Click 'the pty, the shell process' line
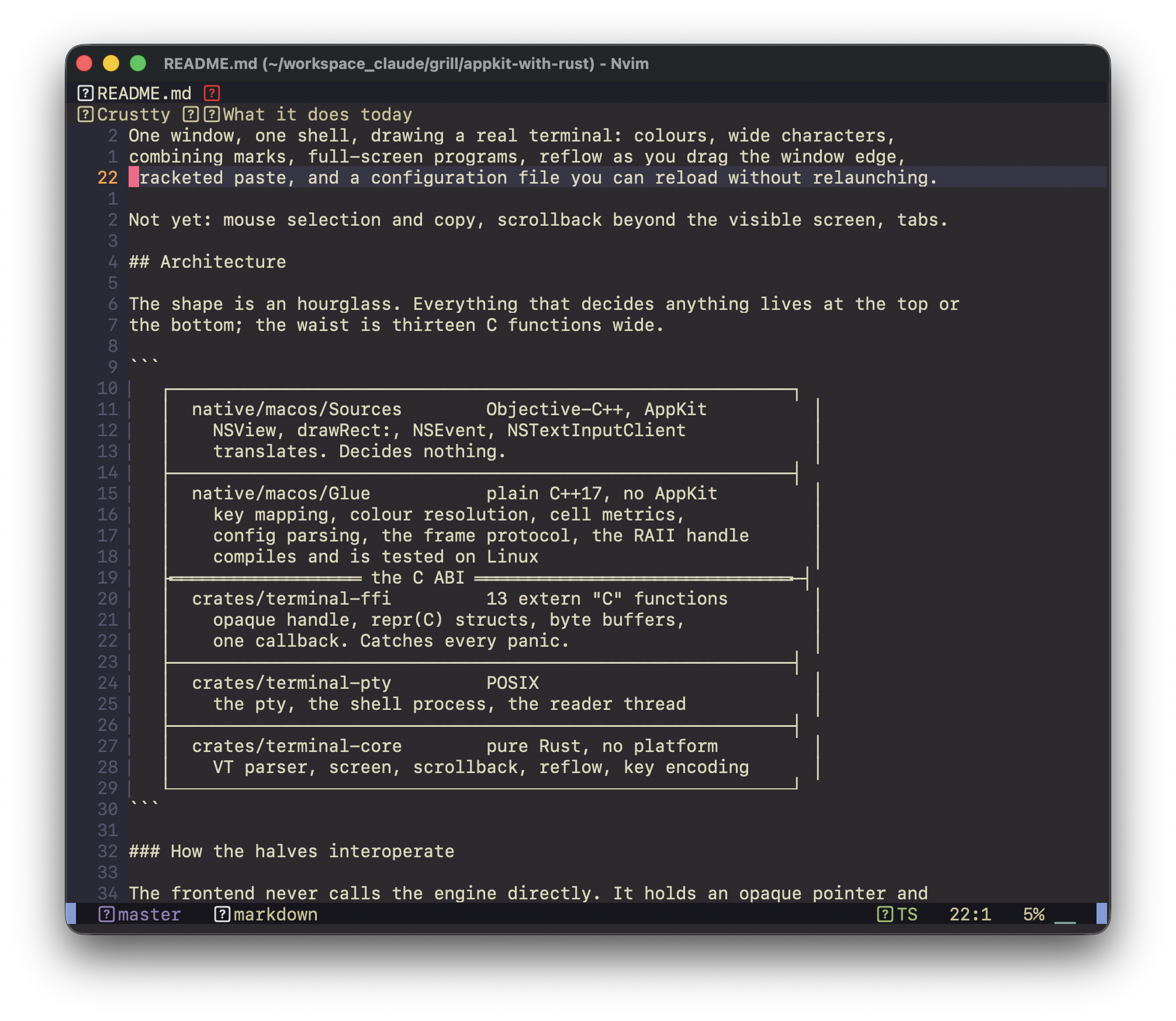This screenshot has height=1021, width=1176. 449,703
